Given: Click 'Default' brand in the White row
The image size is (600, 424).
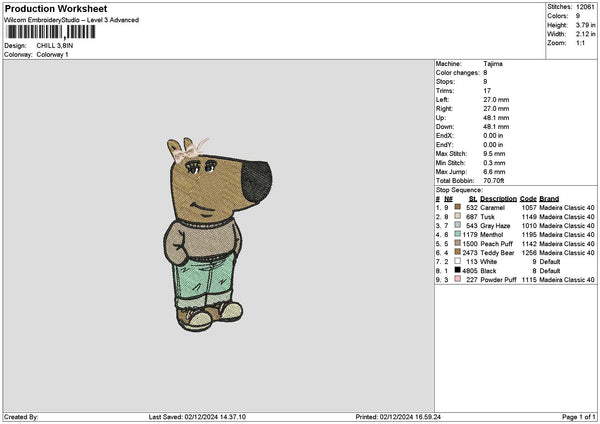Looking at the screenshot, I should (x=549, y=262).
